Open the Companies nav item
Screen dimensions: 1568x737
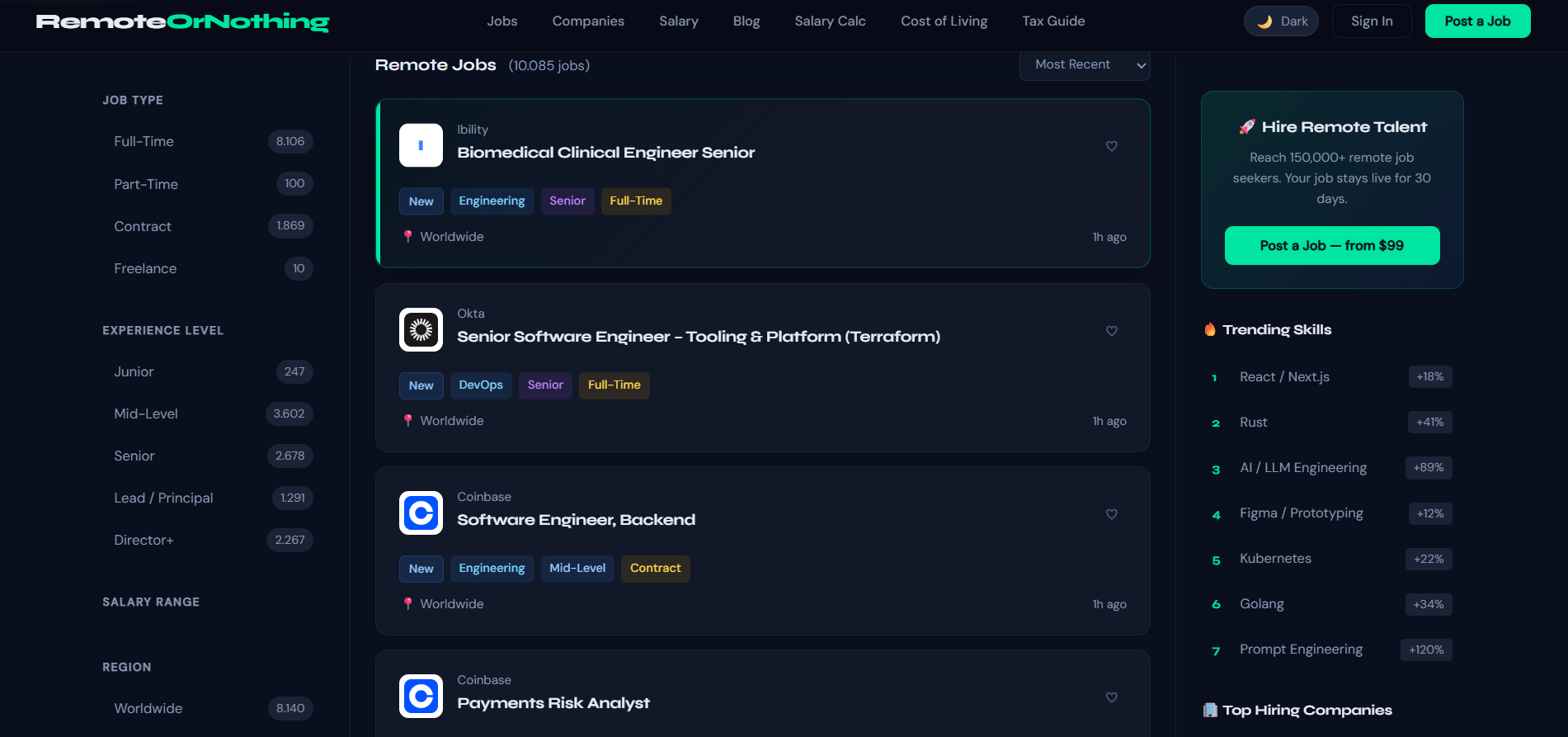click(588, 21)
